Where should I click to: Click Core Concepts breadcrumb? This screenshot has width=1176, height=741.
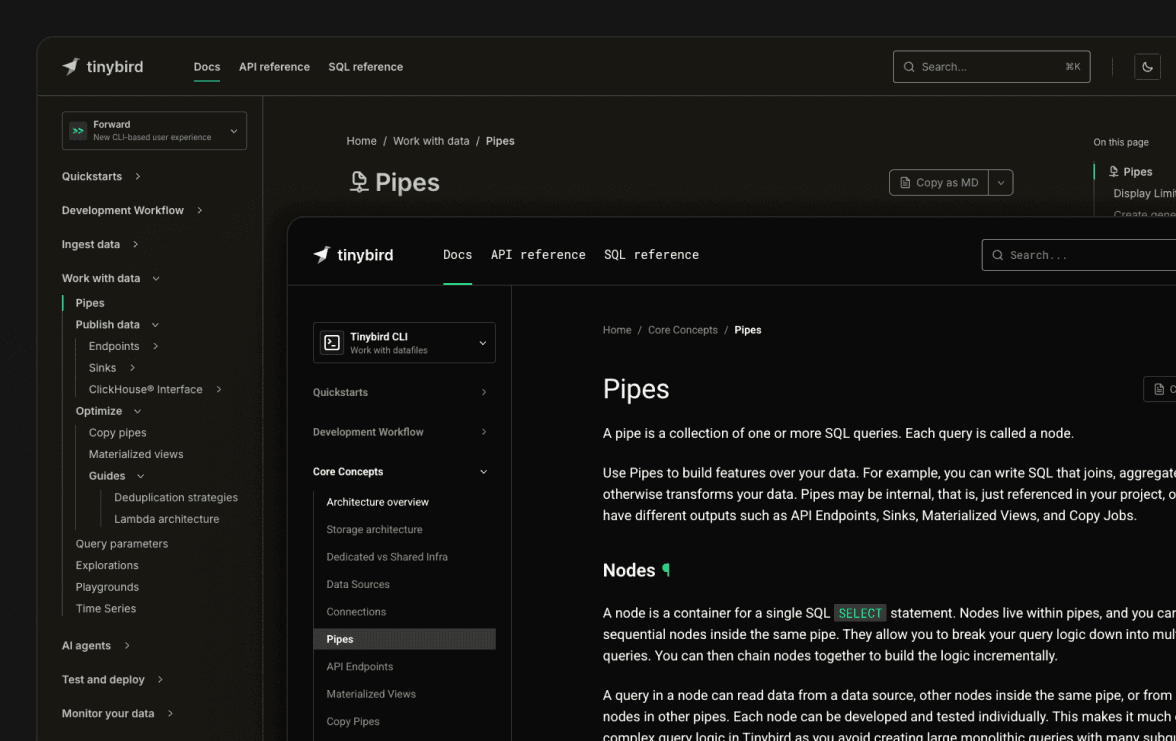click(682, 330)
